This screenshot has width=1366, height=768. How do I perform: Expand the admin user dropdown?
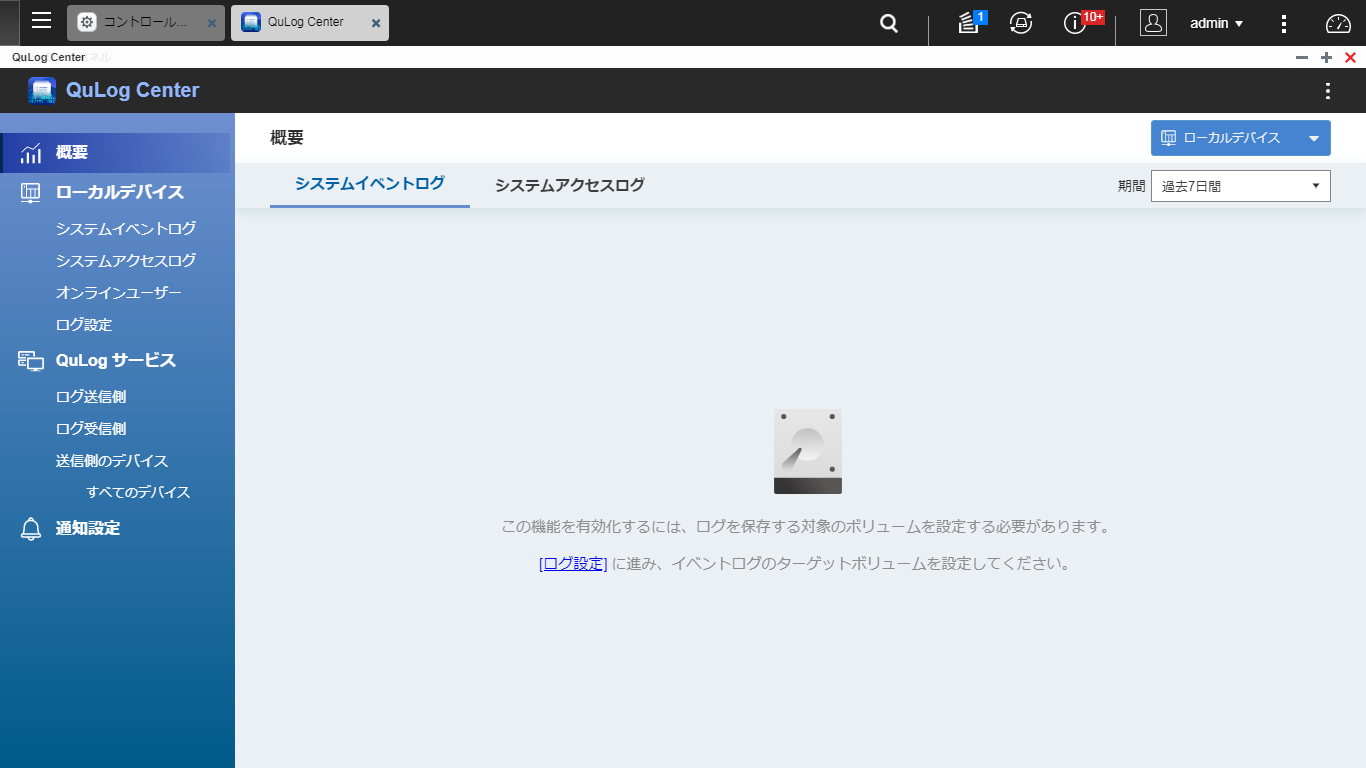[x=1216, y=23]
